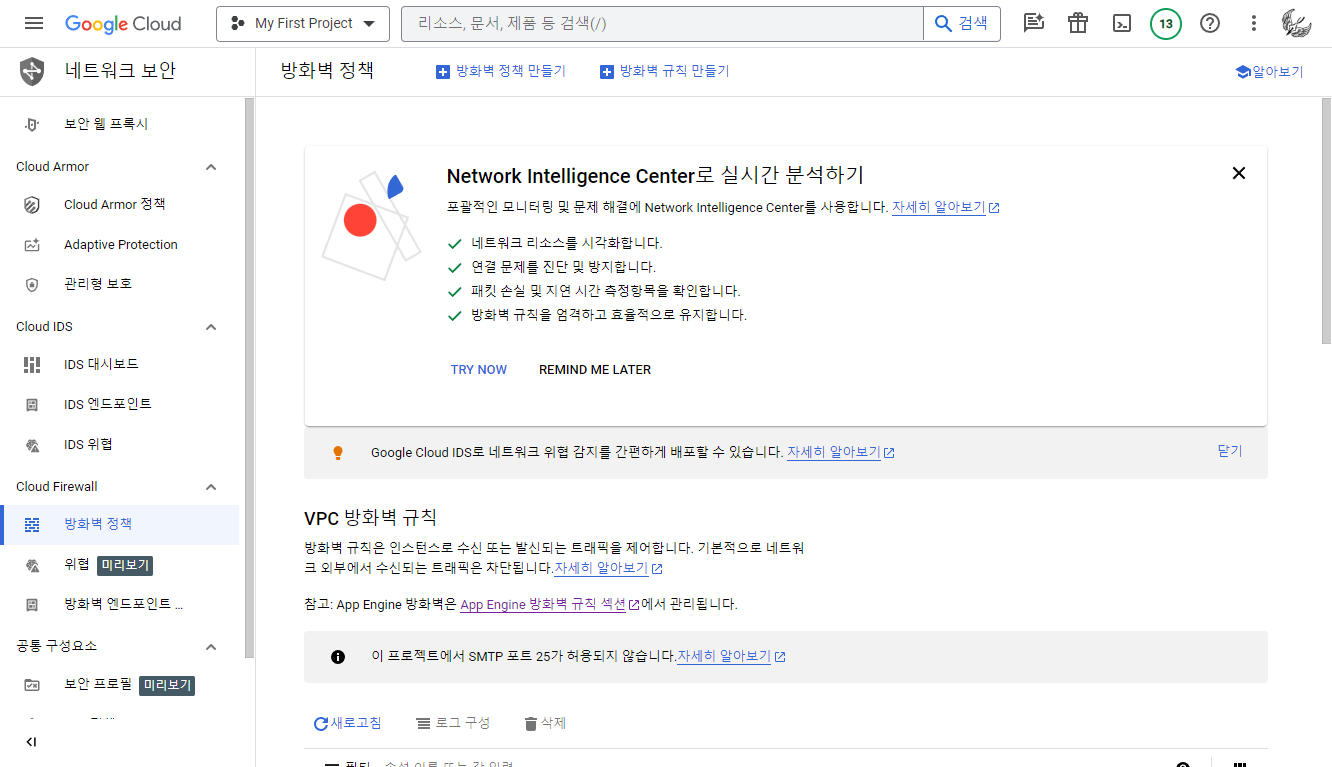1332x767 pixels.
Task: Click the 삭제 delete button
Action: [545, 723]
